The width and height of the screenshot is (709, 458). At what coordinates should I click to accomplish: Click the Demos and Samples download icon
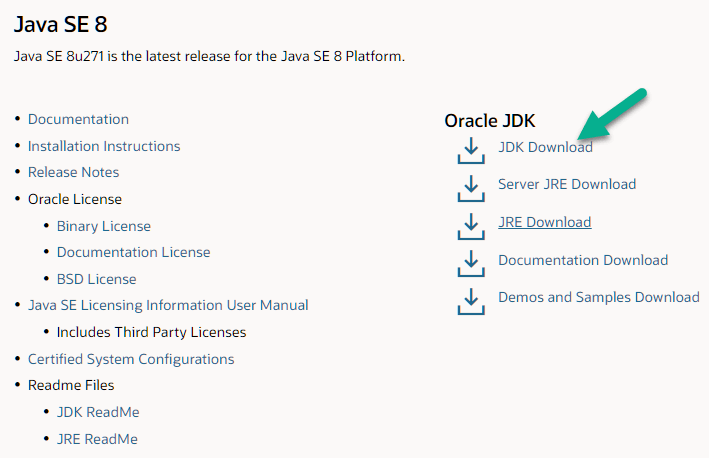point(470,300)
